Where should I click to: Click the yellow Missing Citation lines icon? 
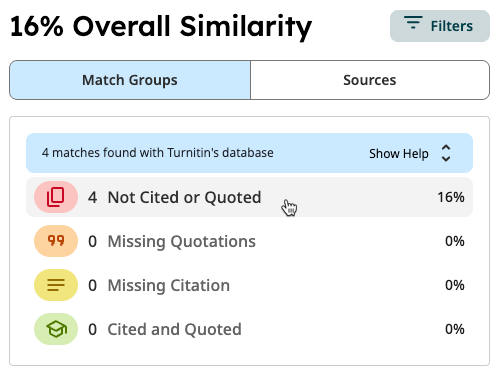point(56,285)
